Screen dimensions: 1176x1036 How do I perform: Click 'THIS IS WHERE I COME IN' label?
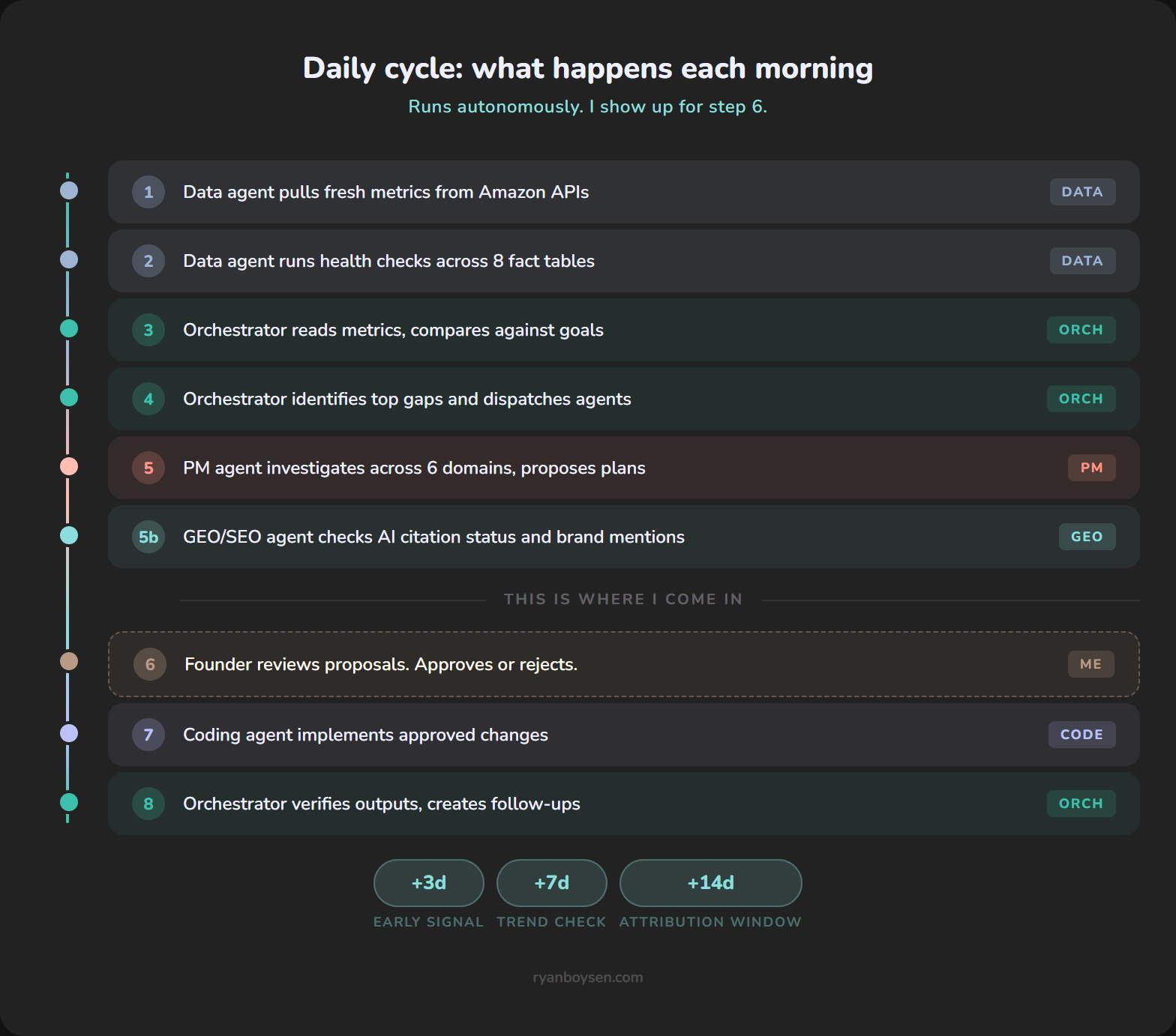point(623,599)
